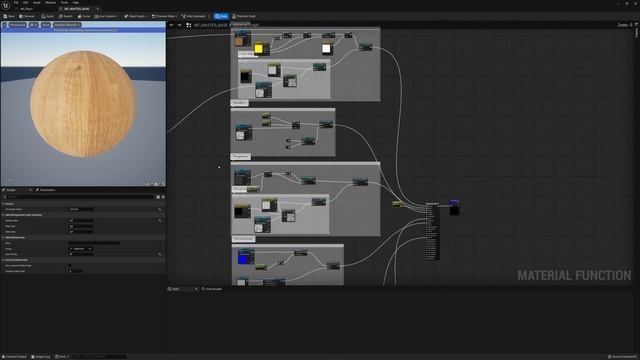Click the graph breadcrumb grid icon
The image size is (640, 360).
pos(189,25)
